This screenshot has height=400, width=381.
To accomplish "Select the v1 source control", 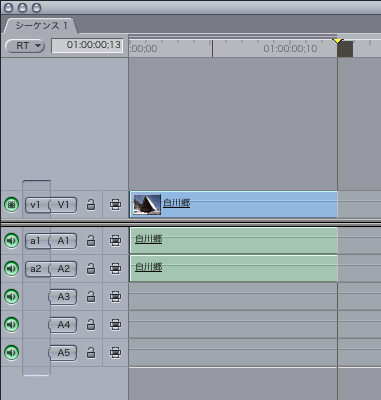I will tap(36, 205).
